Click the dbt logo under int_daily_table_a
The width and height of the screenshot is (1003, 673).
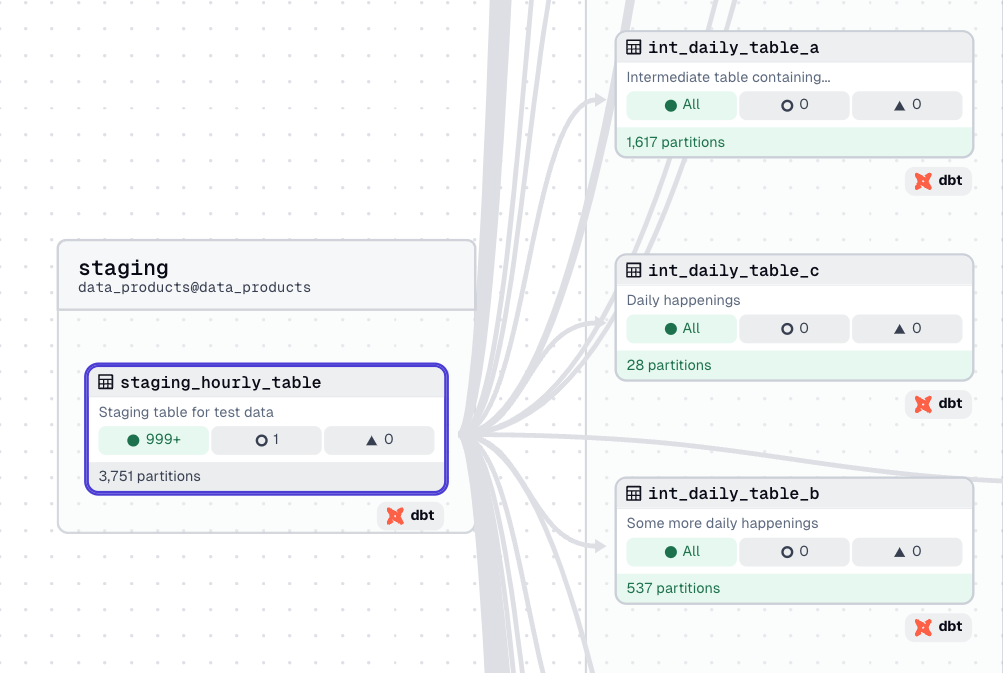coord(937,181)
